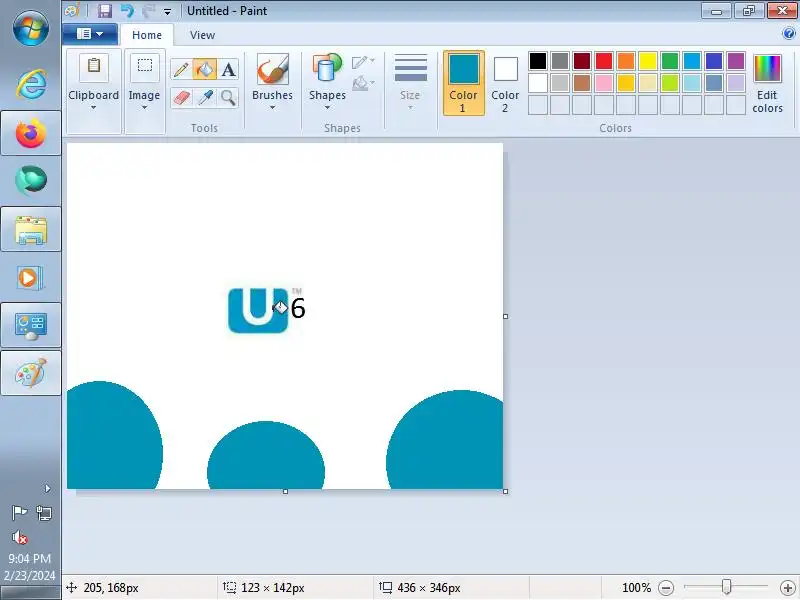
Task: Click the network tray icon
Action: pos(44,512)
